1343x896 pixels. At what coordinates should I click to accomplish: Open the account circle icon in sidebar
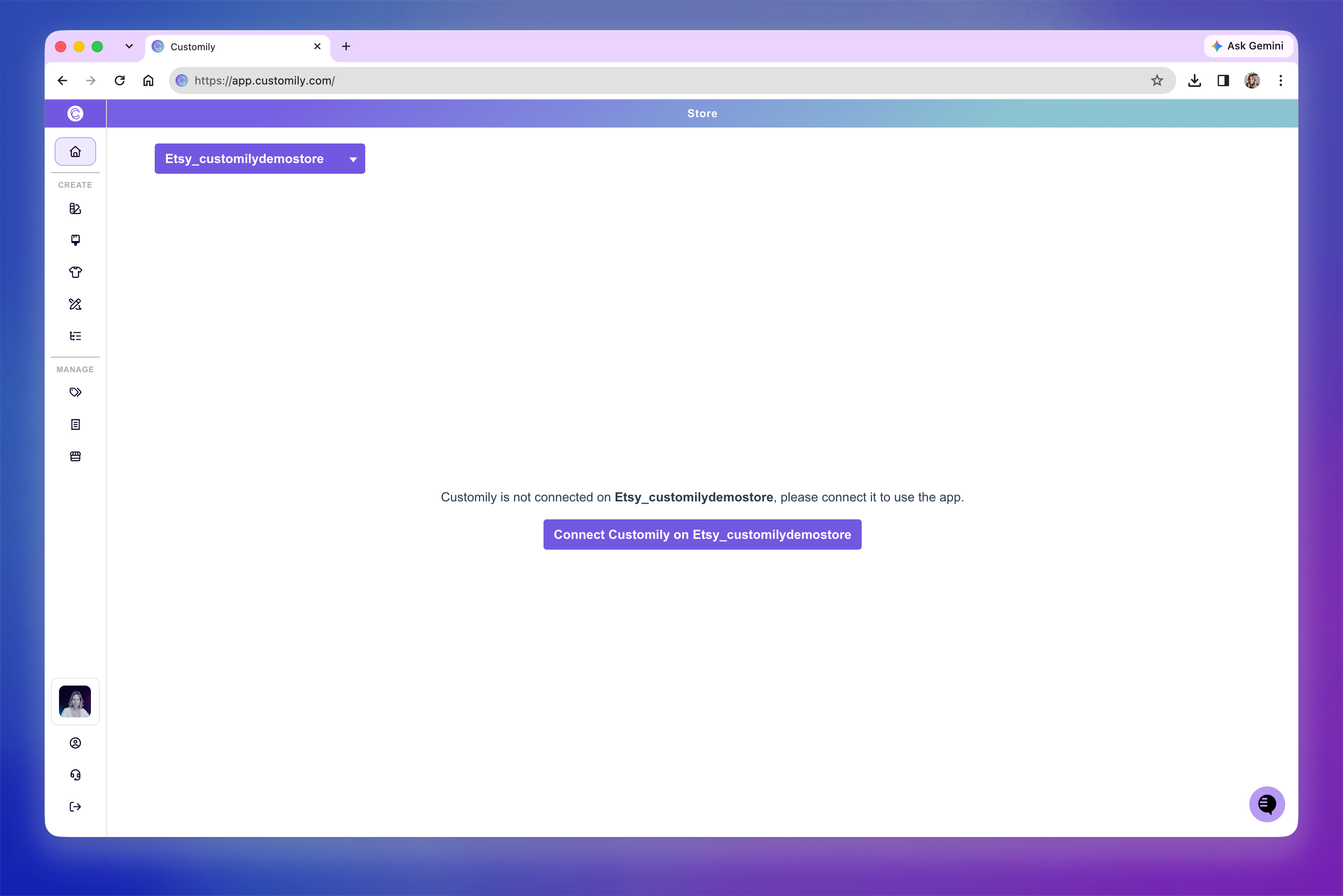tap(75, 743)
